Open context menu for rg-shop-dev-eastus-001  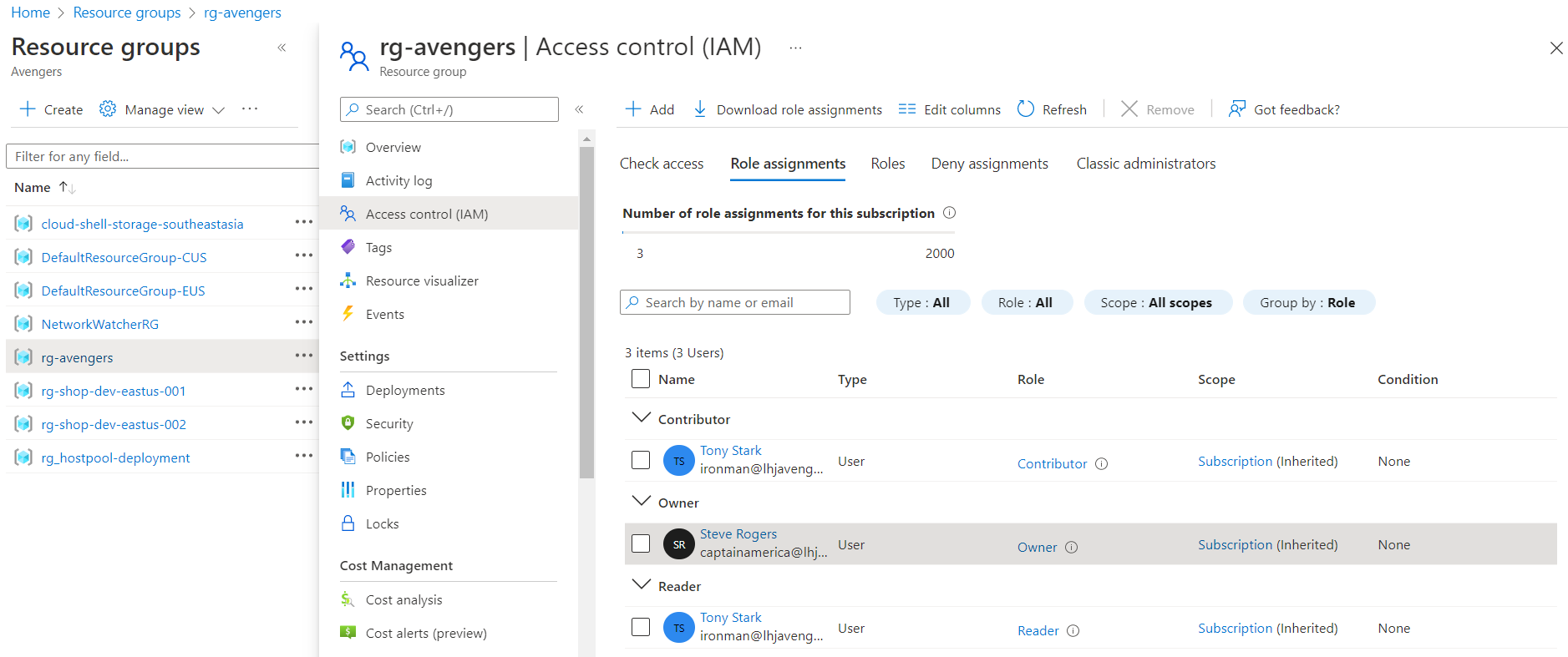[304, 389]
